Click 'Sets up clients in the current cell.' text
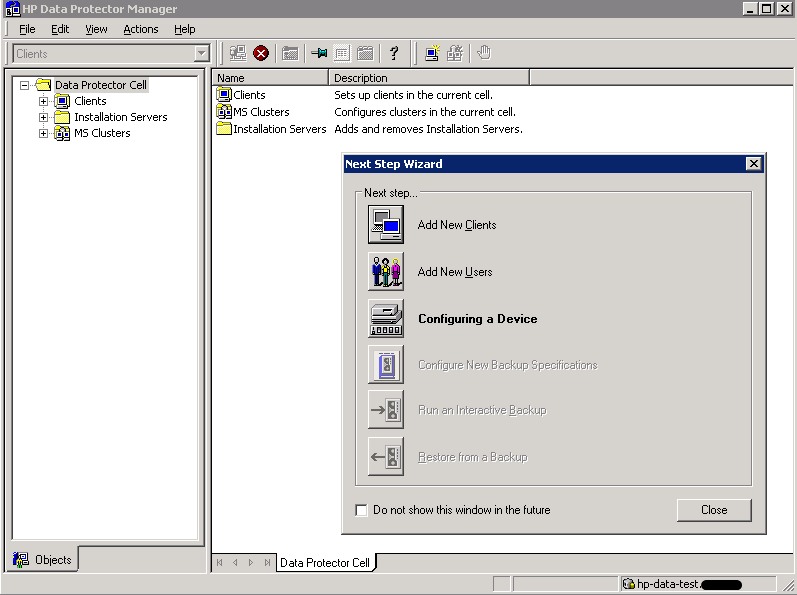 (413, 95)
